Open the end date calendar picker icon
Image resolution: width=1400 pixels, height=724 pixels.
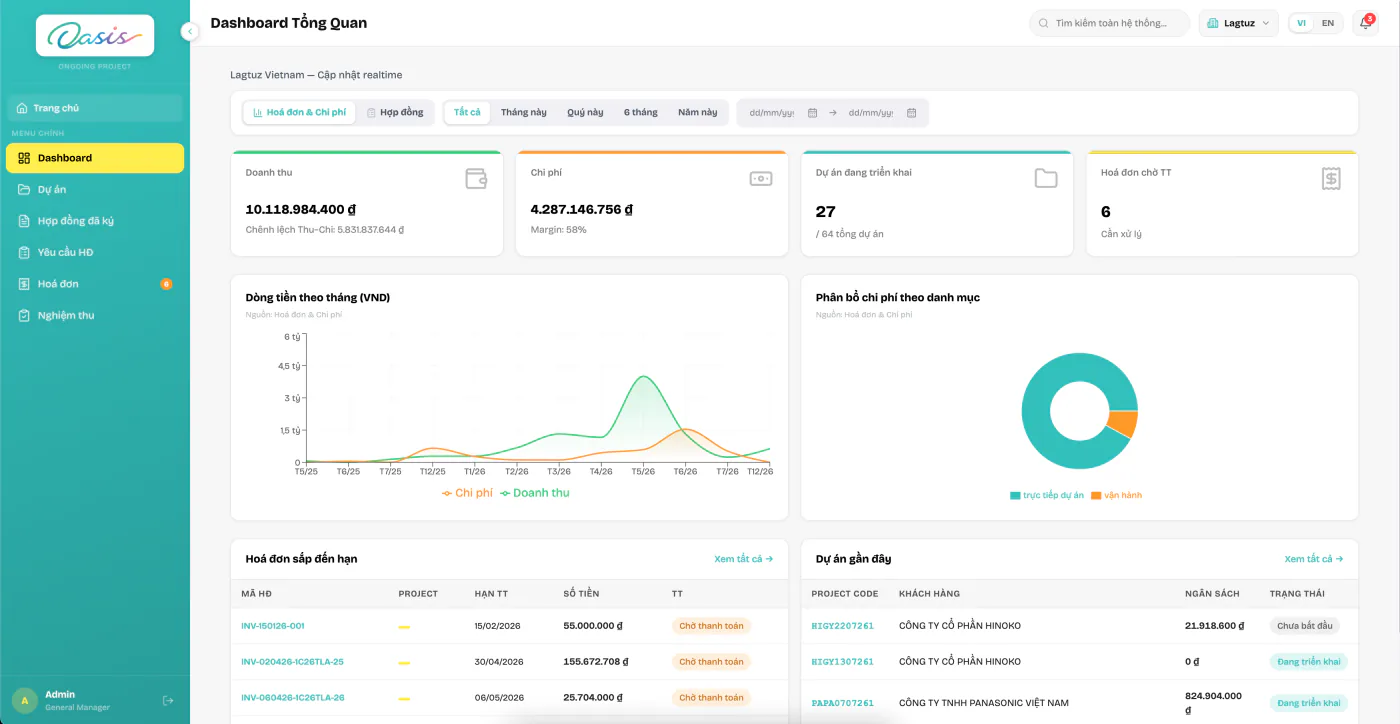(911, 113)
